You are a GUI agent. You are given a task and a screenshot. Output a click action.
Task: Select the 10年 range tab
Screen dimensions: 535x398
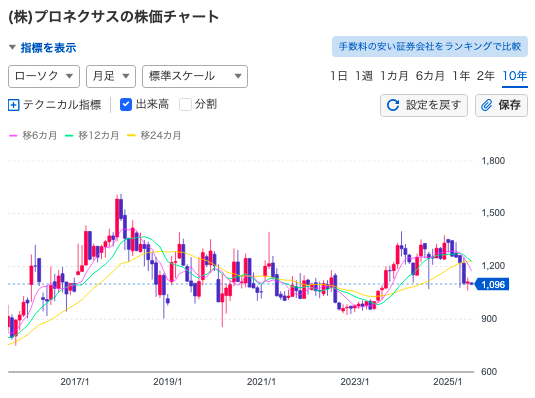click(x=515, y=76)
